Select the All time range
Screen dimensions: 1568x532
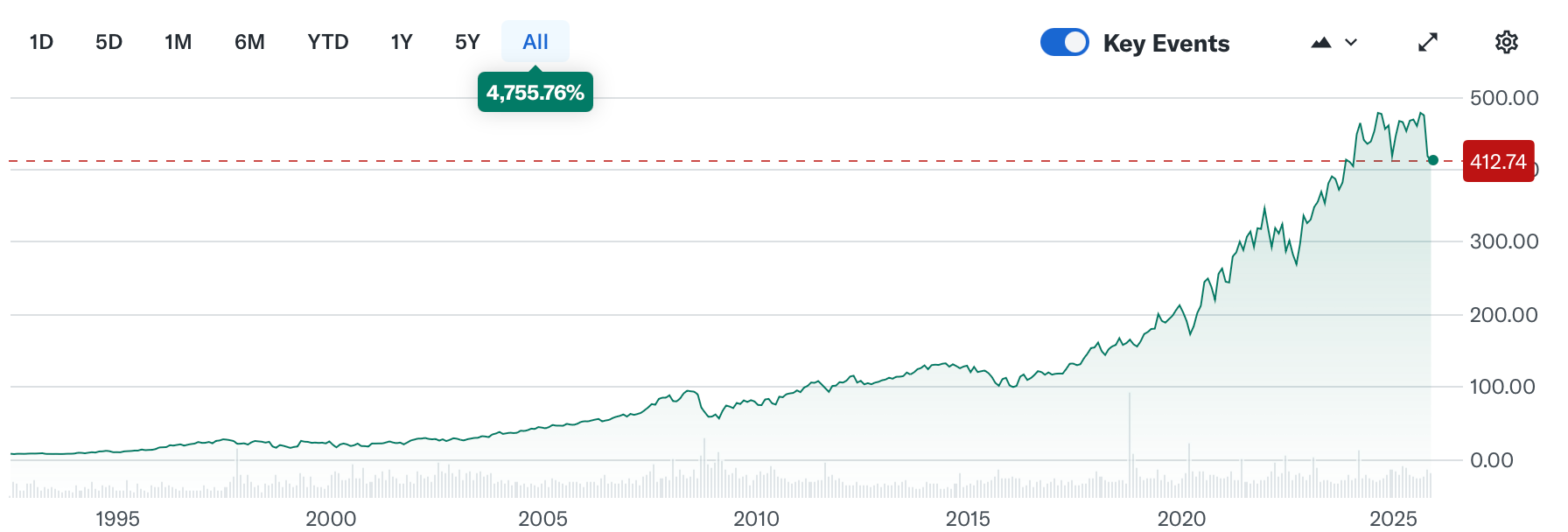[x=535, y=41]
